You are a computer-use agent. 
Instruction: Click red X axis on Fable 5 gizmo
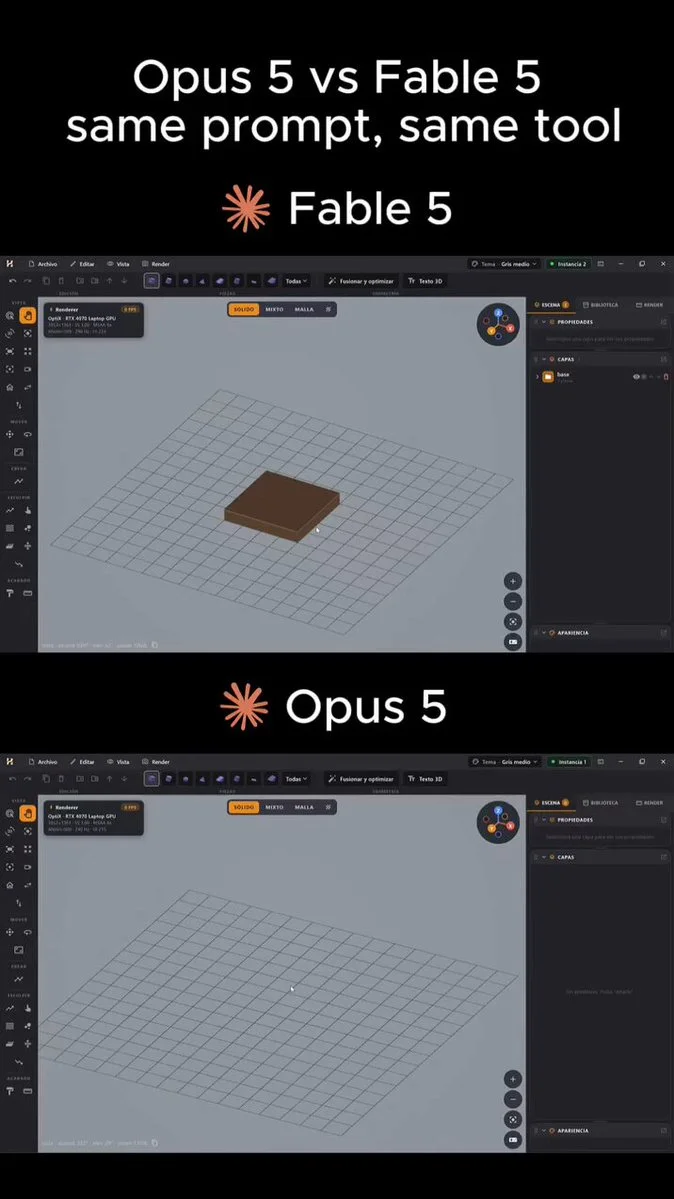click(510, 328)
